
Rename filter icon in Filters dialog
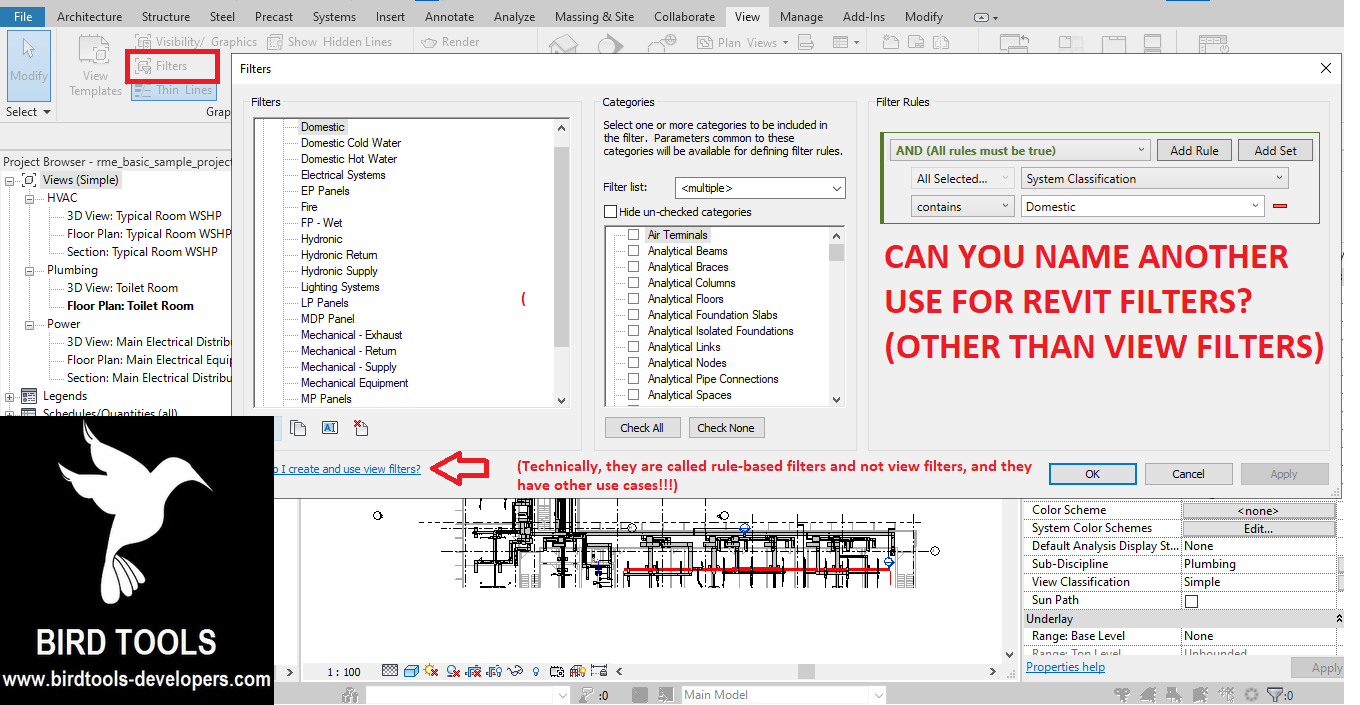[x=330, y=428]
